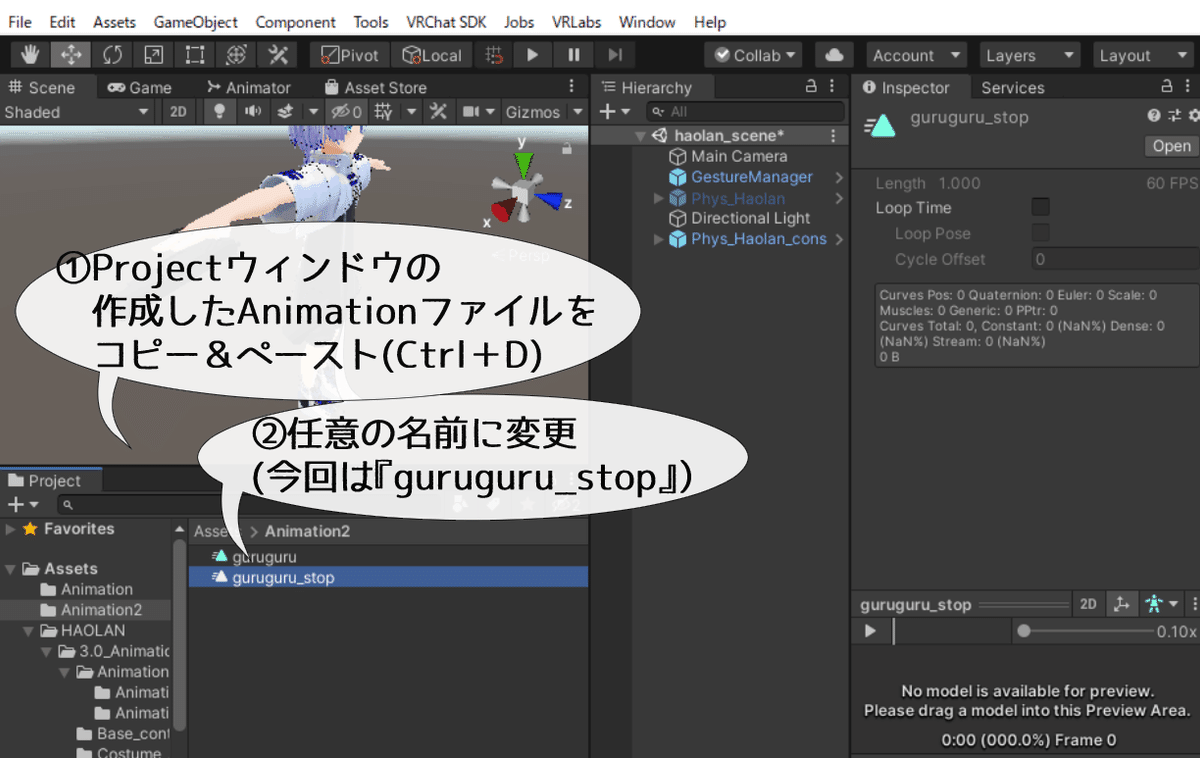
Task: Click the Open button in the Inspector
Action: 1171,146
